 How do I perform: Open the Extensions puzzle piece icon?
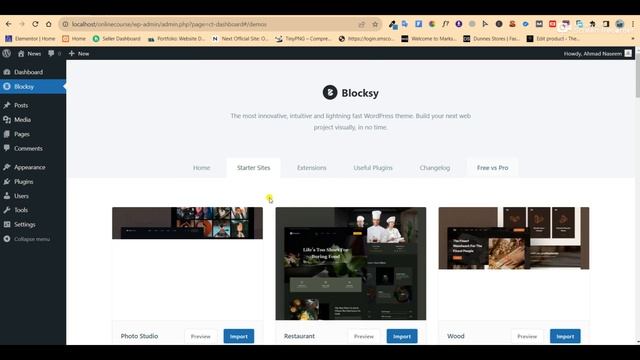[593, 24]
